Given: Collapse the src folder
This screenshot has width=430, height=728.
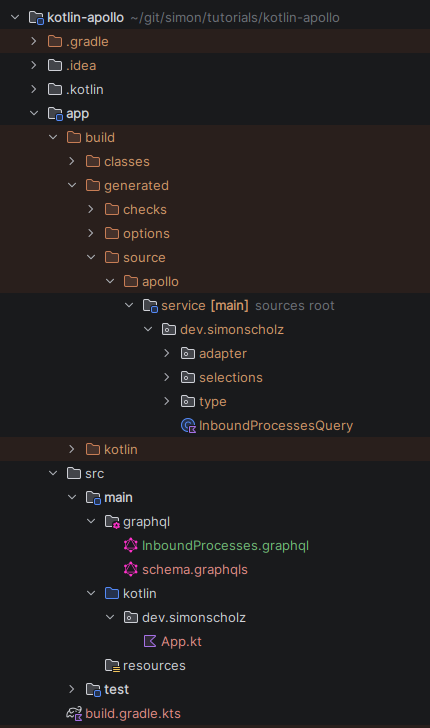Looking at the screenshot, I should tap(53, 474).
